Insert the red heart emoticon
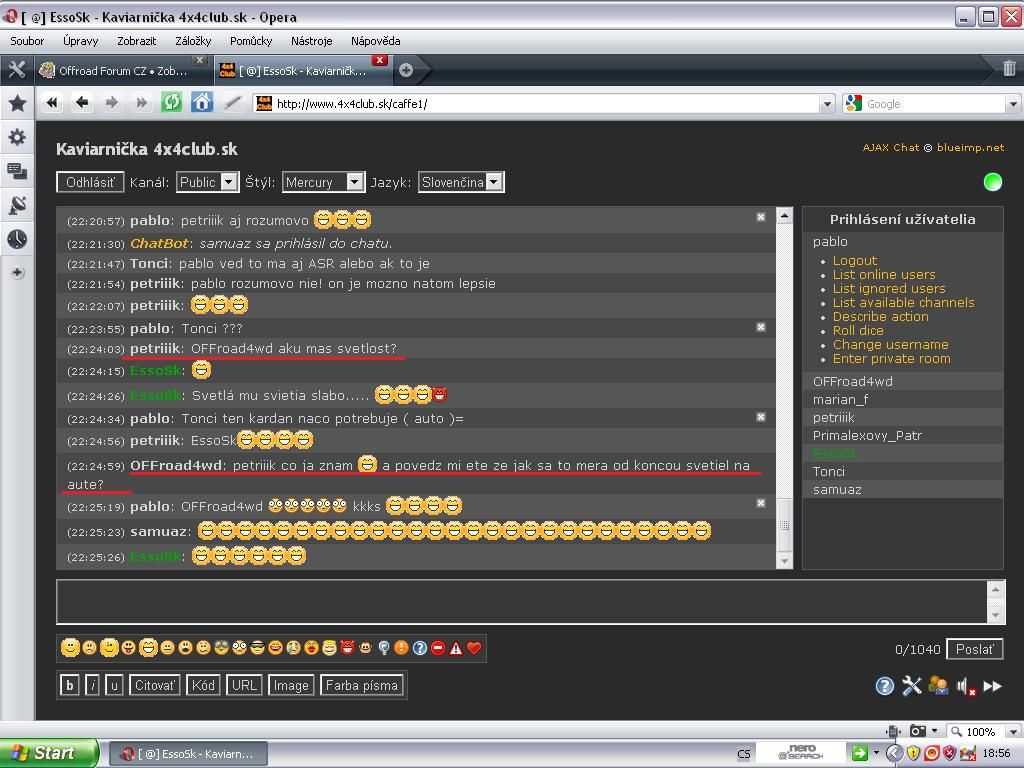1024x768 pixels. point(474,648)
